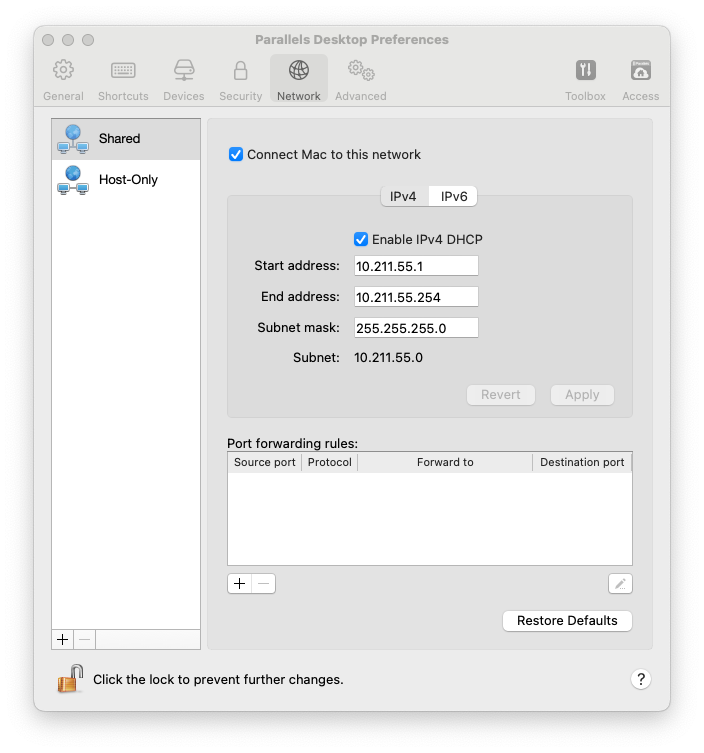This screenshot has width=704, height=753.
Task: Toggle Connect Mac to this network
Action: pyautogui.click(x=236, y=155)
